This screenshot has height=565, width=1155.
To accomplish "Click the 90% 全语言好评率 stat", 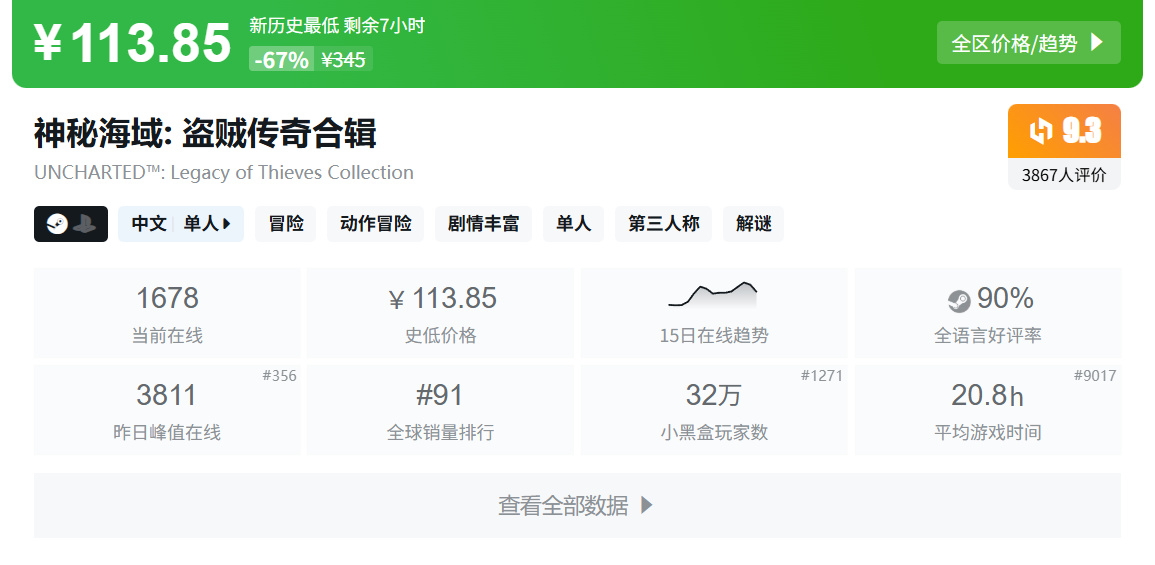I will (987, 313).
